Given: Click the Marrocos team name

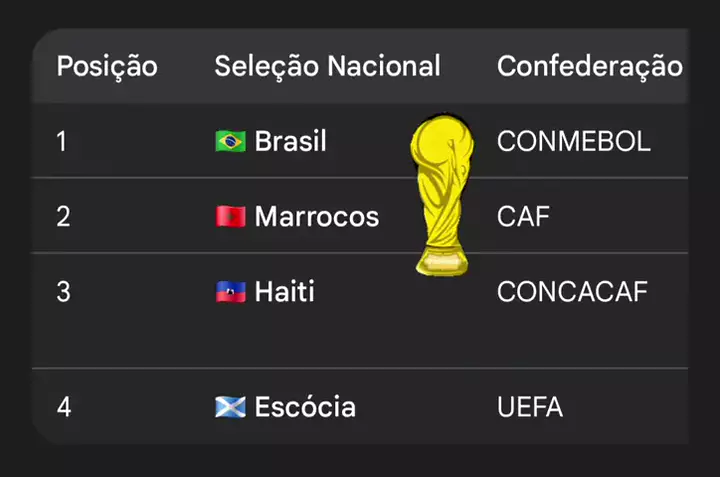Looking at the screenshot, I should 317,216.
